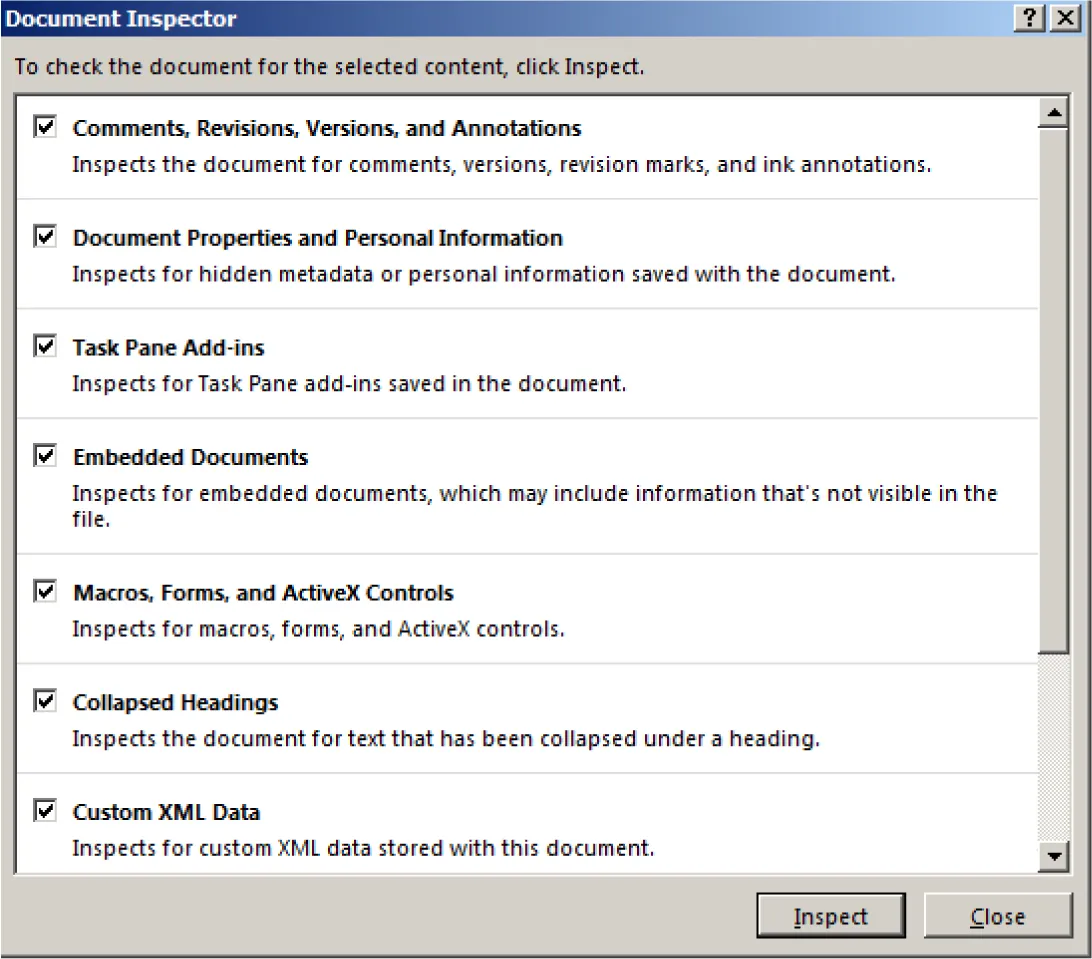The image size is (1092, 959).
Task: Uncheck Comments, Revisions, Versions, and Annotations
Action: (x=44, y=127)
